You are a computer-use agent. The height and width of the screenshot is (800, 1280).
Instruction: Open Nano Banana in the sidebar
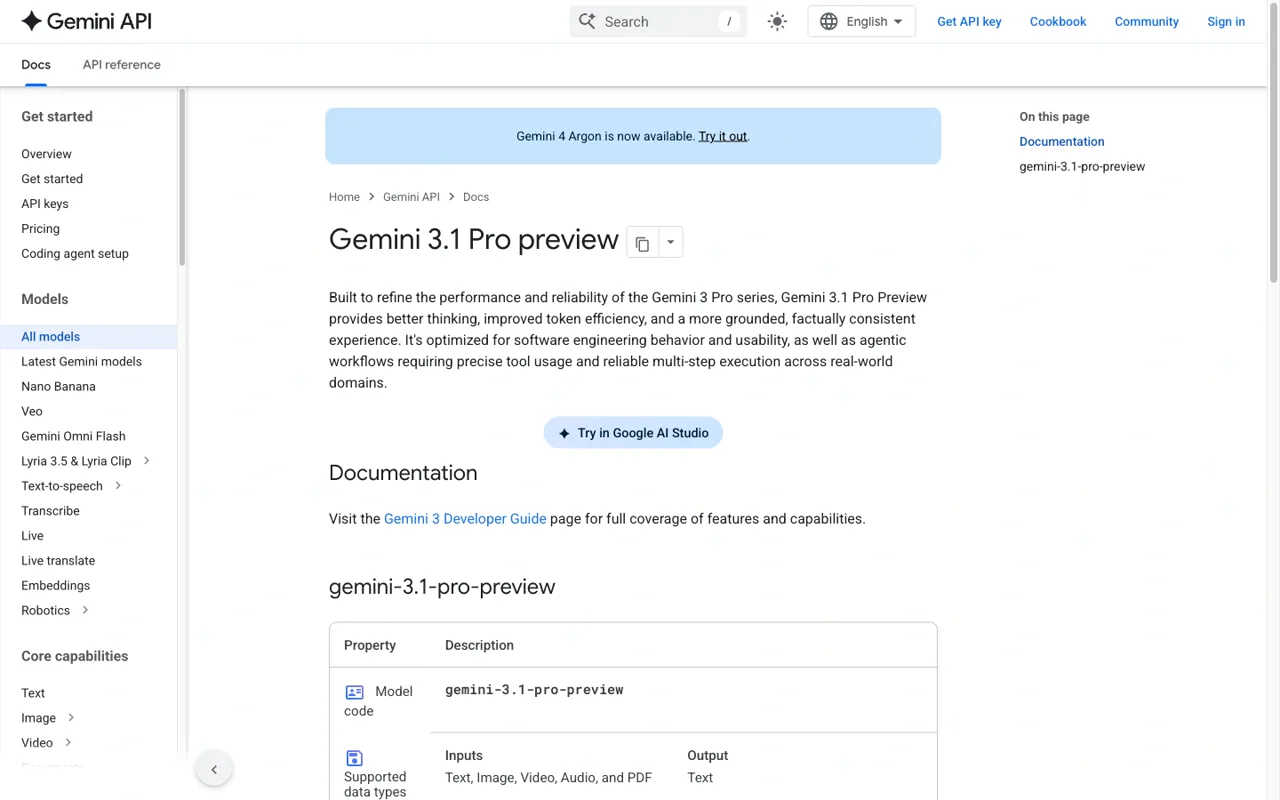tap(58, 387)
